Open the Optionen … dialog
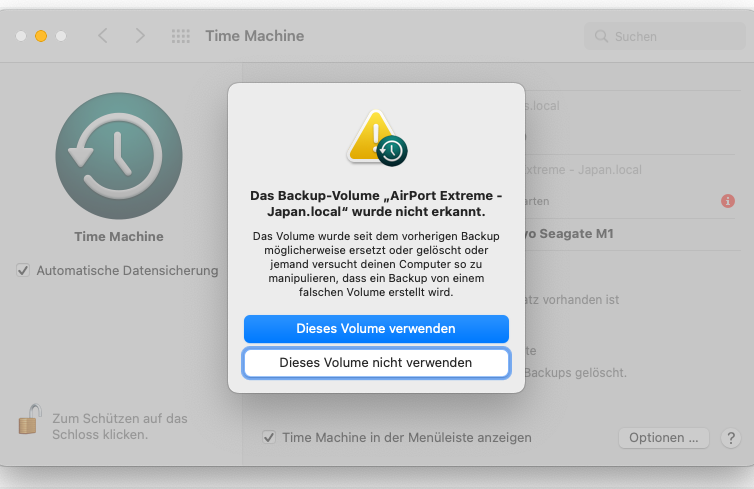The width and height of the screenshot is (754, 489). click(664, 438)
